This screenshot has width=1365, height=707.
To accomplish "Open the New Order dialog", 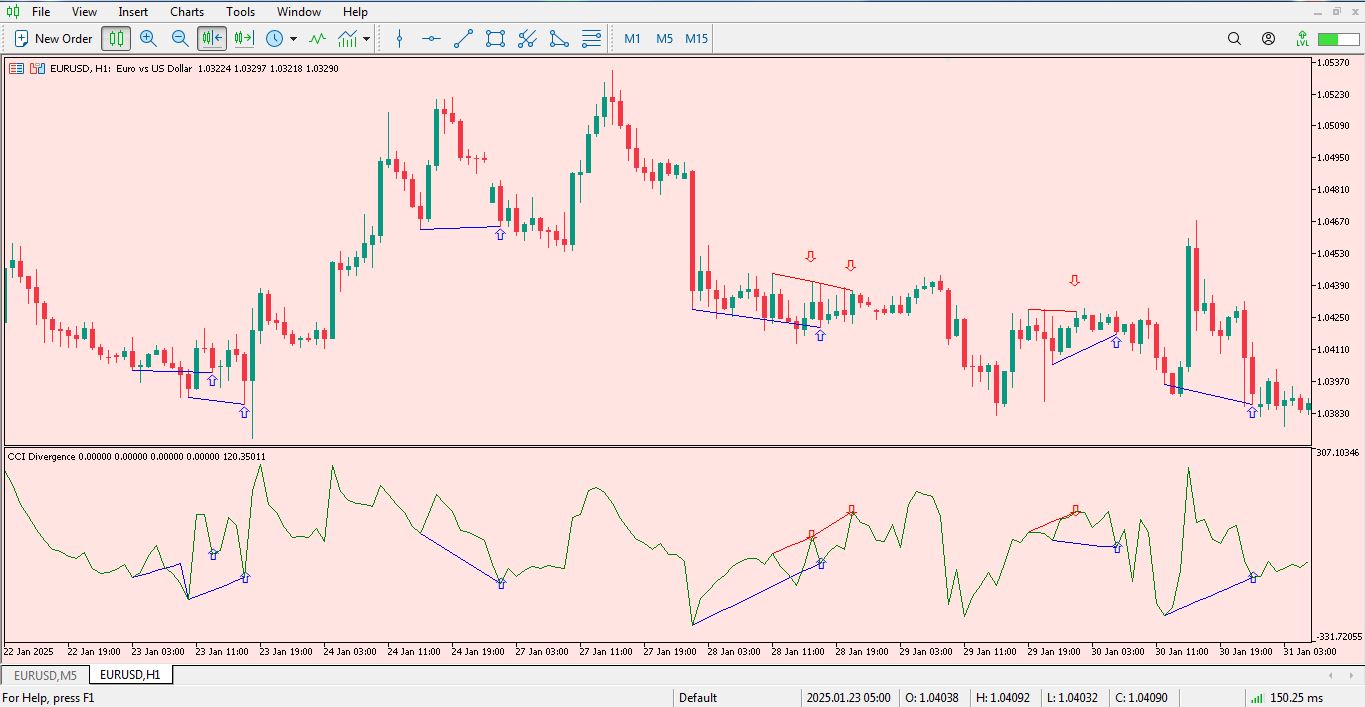I will [53, 39].
